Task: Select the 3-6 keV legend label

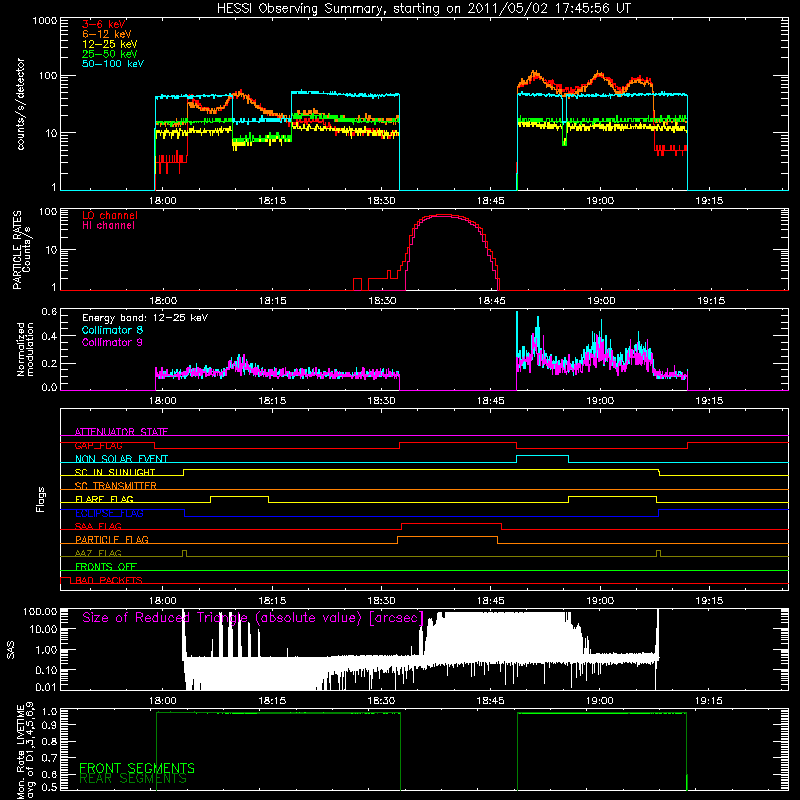Action: tap(104, 24)
